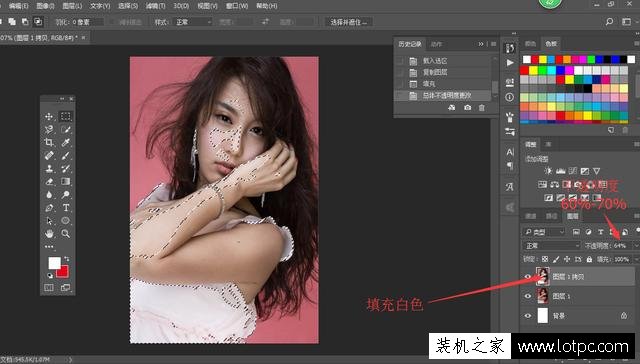Image resolution: width=640 pixels, height=364 pixels.
Task: Open the opacity 64% slider dropdown arrow
Action: (x=635, y=246)
